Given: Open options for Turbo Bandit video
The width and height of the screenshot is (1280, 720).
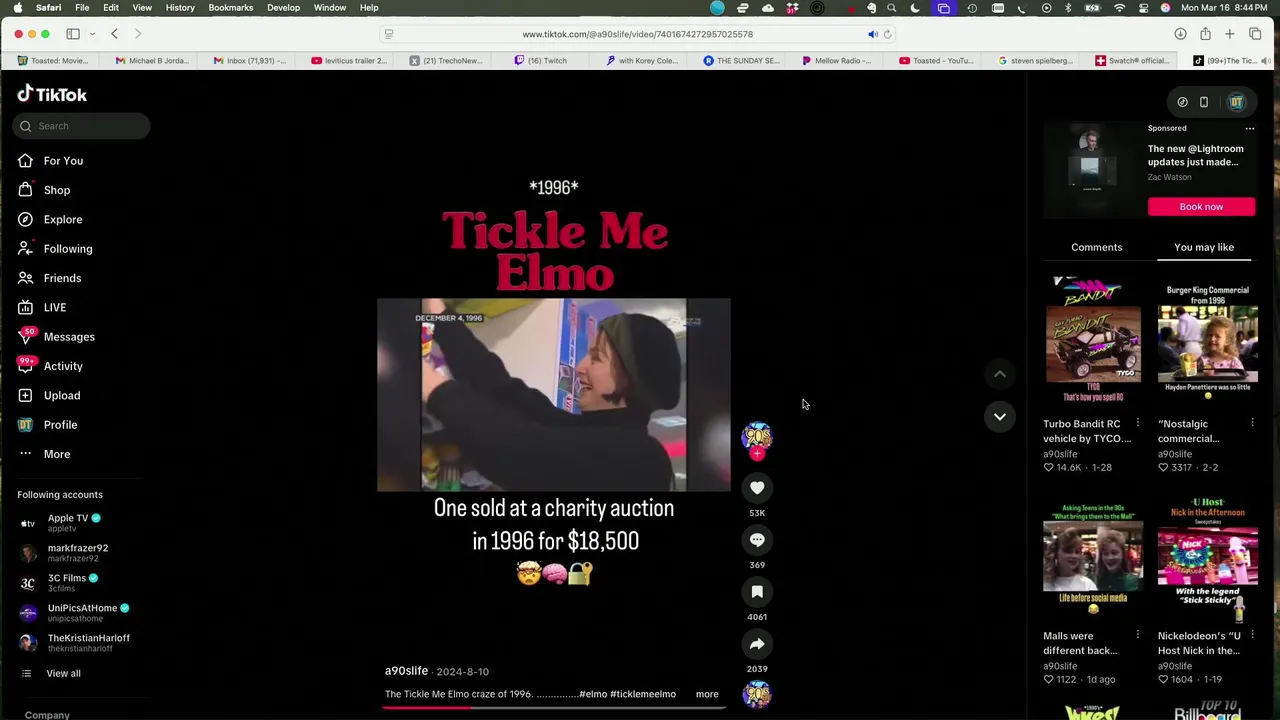Looking at the screenshot, I should 1137,423.
